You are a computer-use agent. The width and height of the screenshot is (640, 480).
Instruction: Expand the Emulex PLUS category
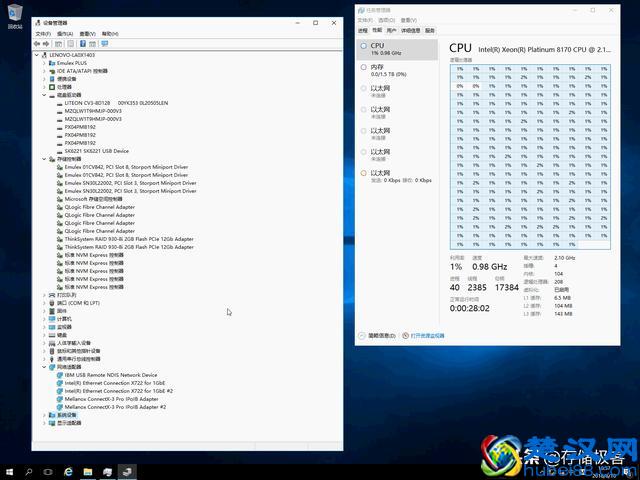pos(44,63)
